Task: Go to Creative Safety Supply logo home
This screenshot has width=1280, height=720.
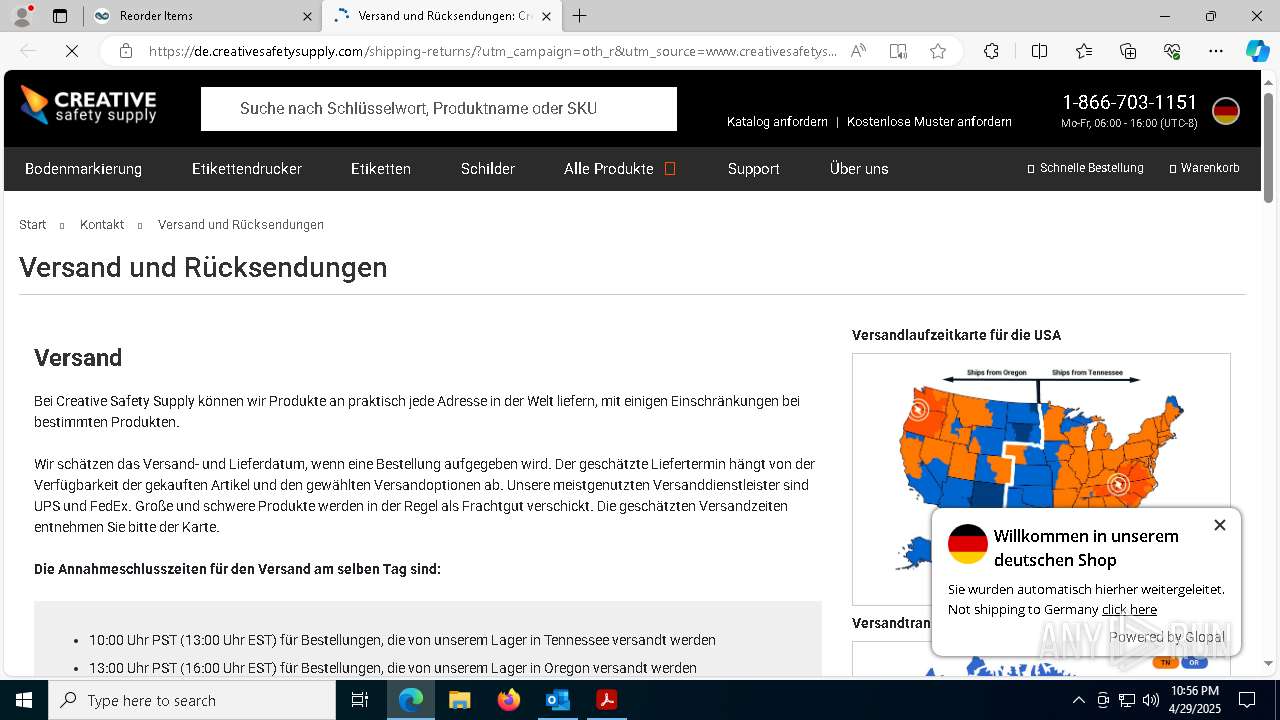Action: coord(88,105)
